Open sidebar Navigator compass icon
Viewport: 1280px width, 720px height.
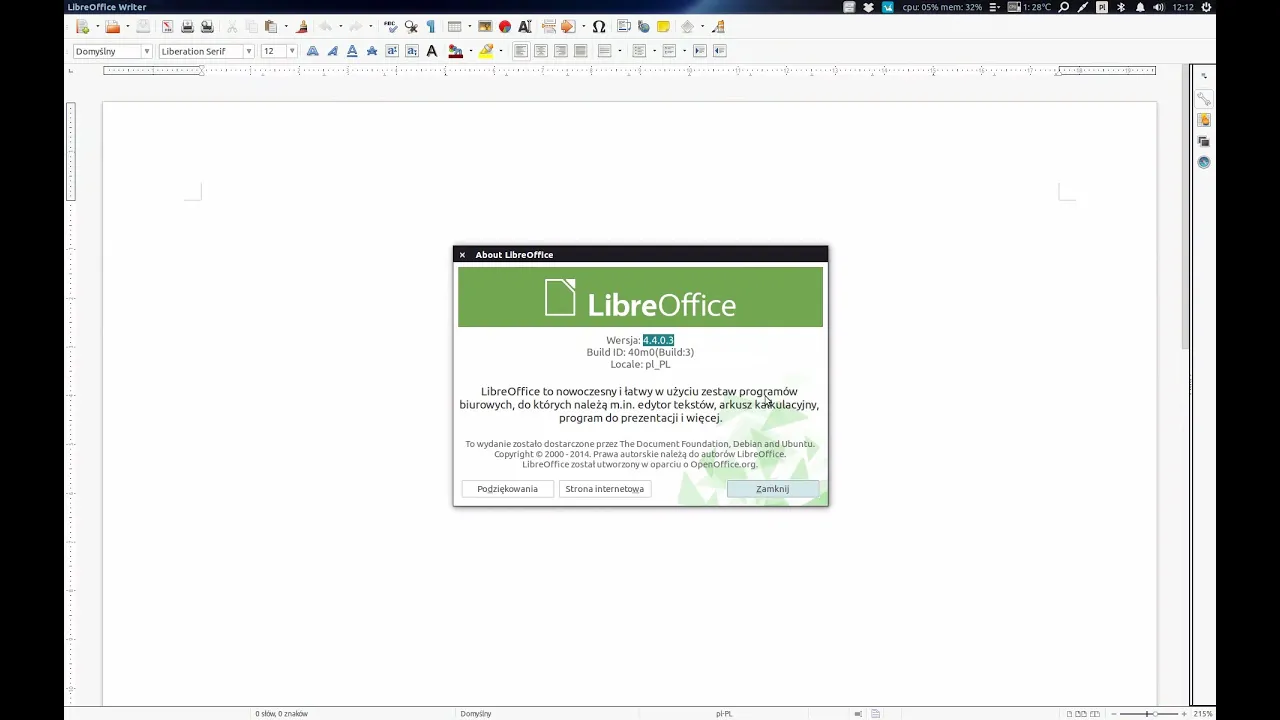1204,162
